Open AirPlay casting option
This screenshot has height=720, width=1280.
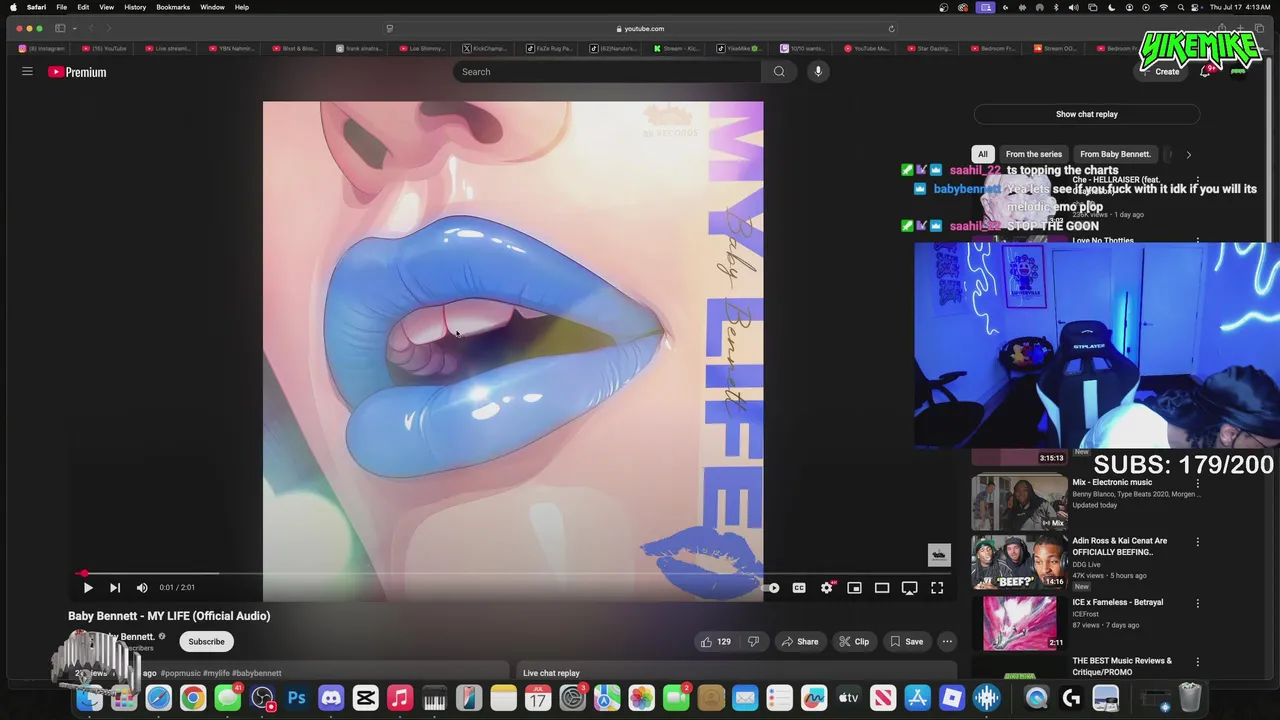pos(909,588)
